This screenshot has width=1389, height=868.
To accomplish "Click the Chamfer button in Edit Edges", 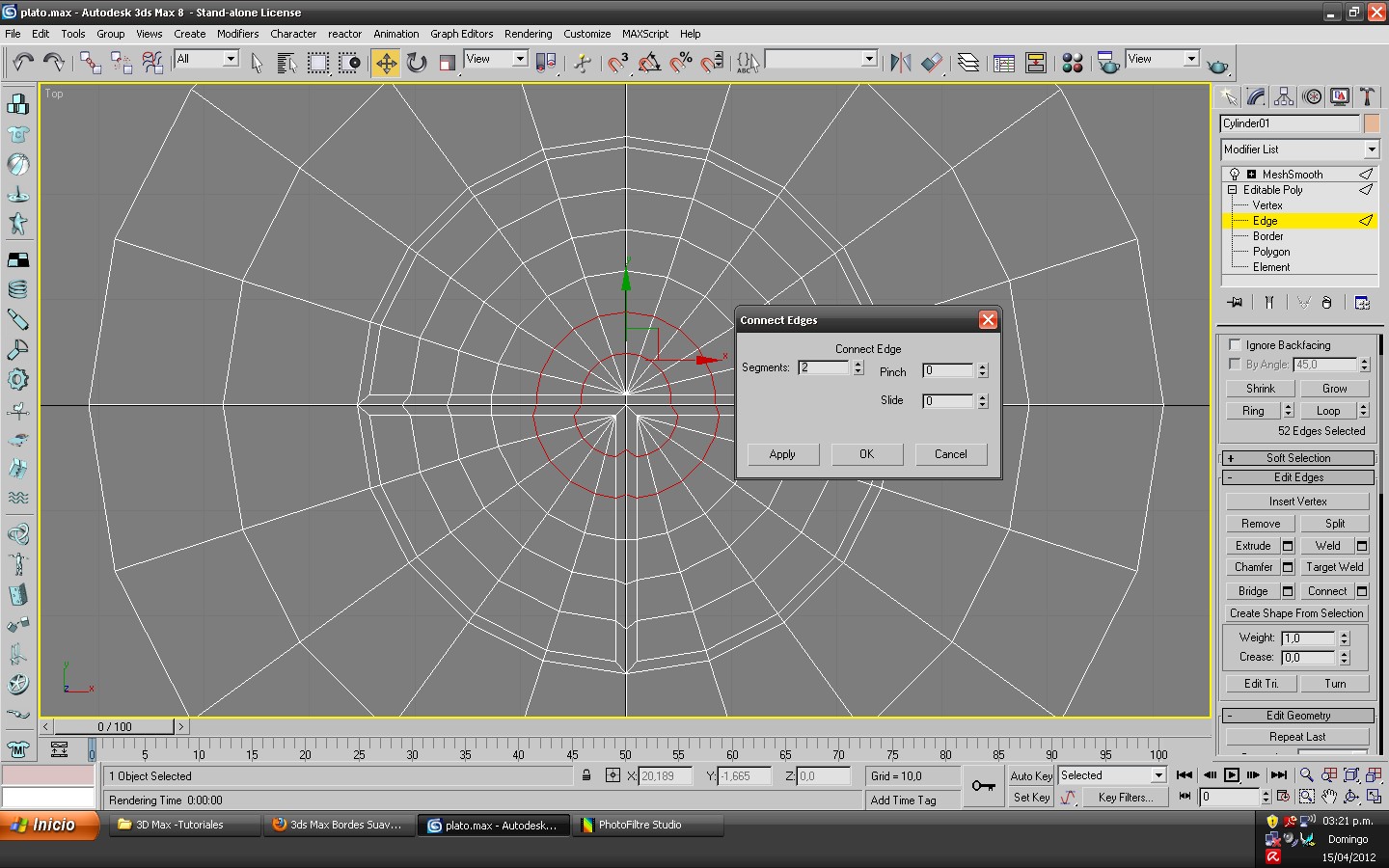I will click(x=1253, y=567).
